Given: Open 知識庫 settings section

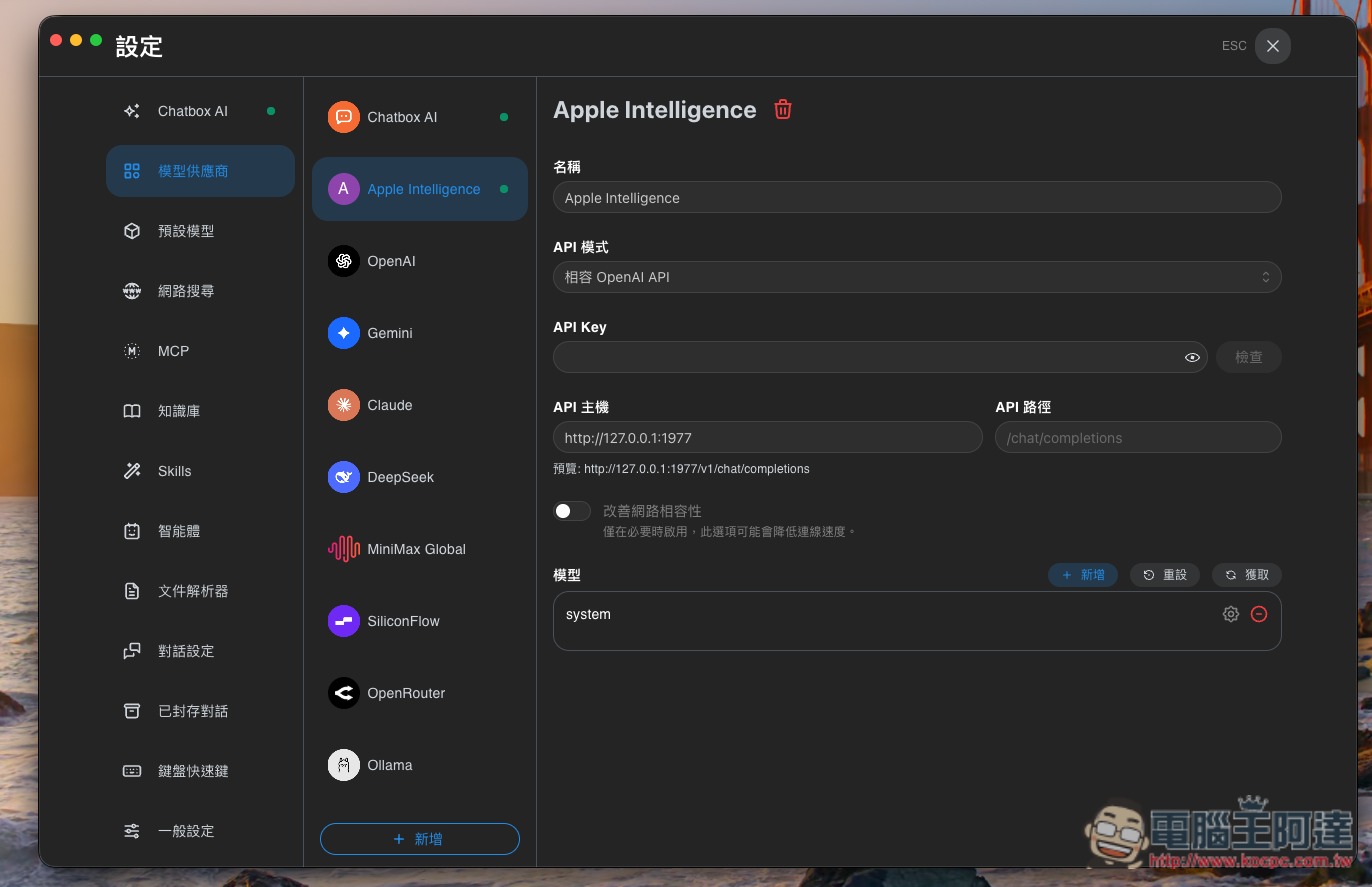Looking at the screenshot, I should [x=200, y=411].
